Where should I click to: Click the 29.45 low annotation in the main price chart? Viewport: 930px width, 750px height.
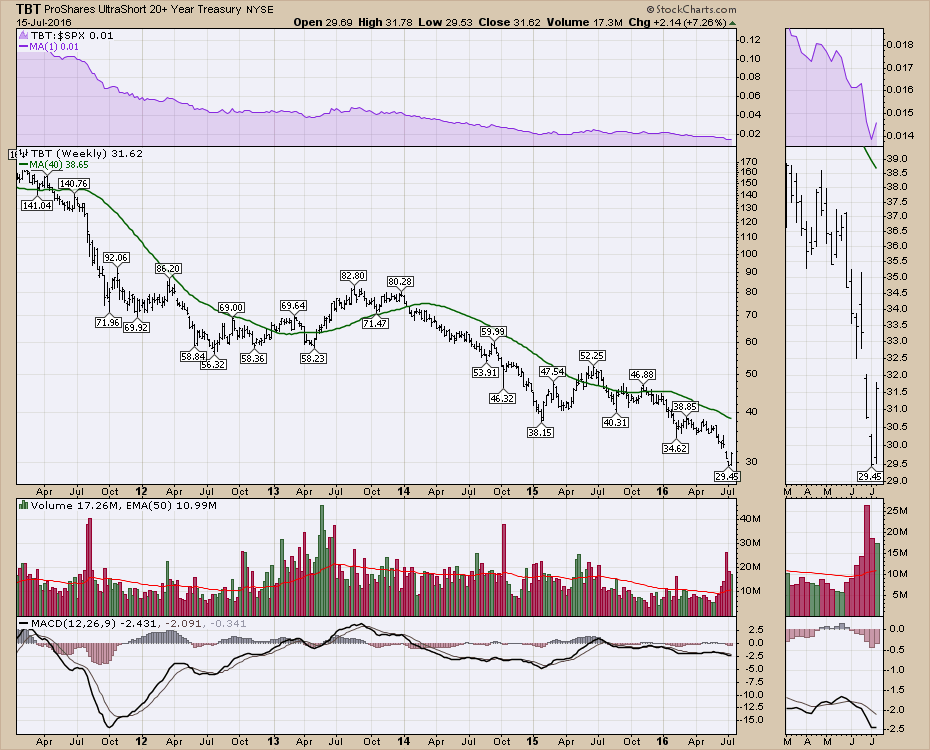(x=727, y=476)
